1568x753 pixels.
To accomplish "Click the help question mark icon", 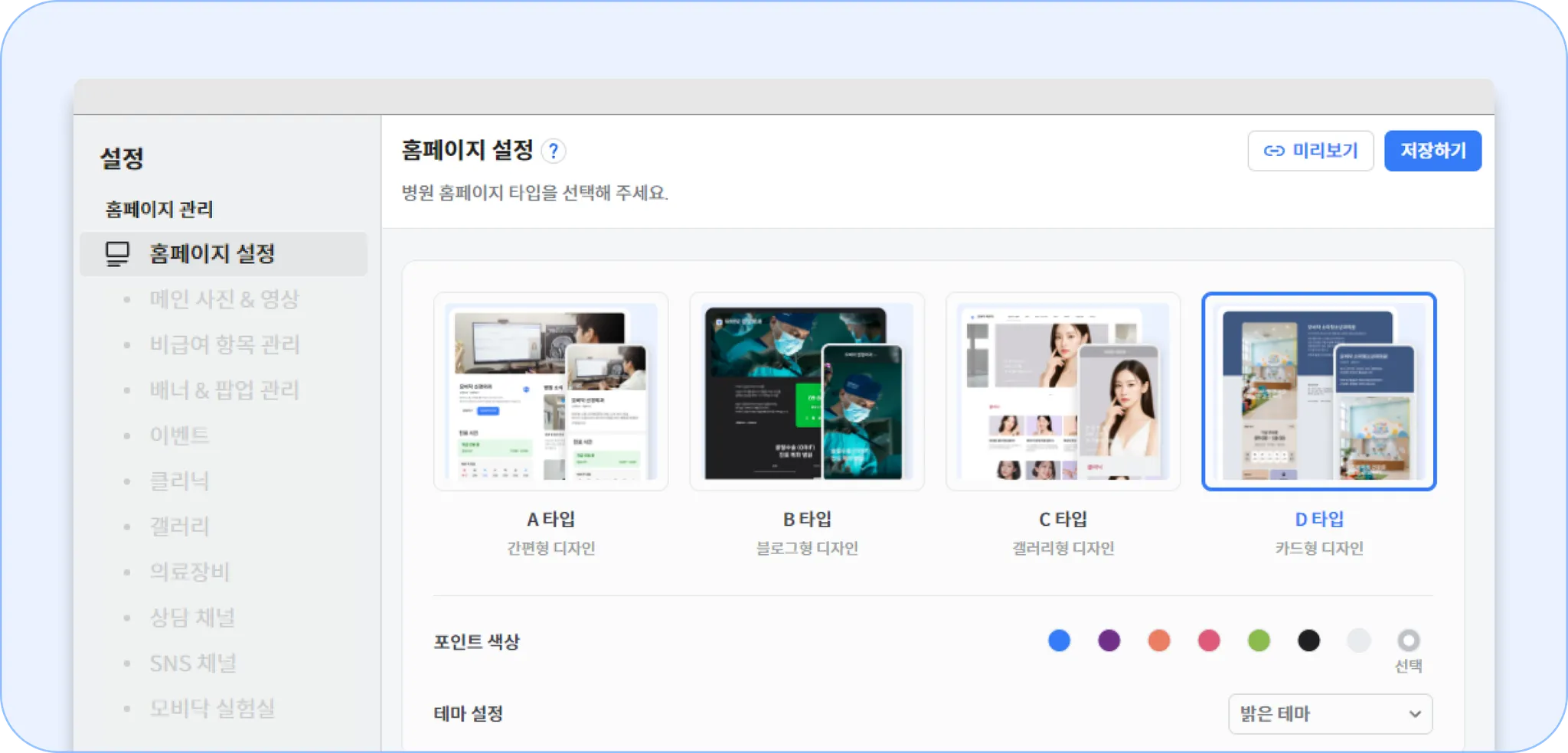I will tap(553, 151).
